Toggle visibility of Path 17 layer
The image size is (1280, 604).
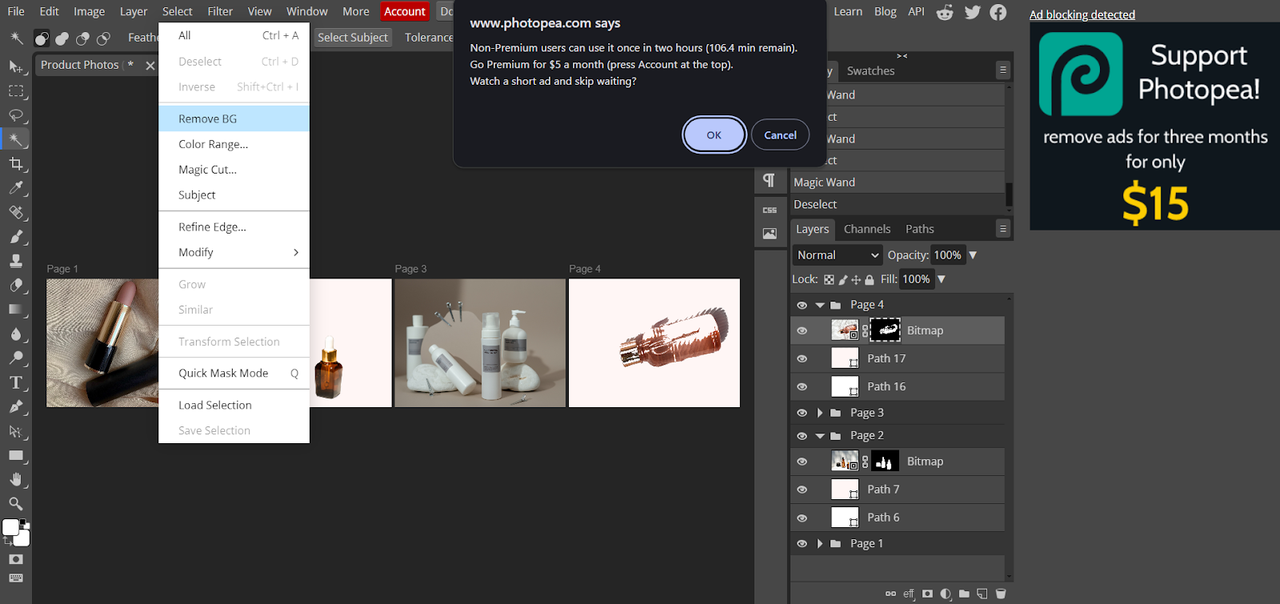click(802, 358)
